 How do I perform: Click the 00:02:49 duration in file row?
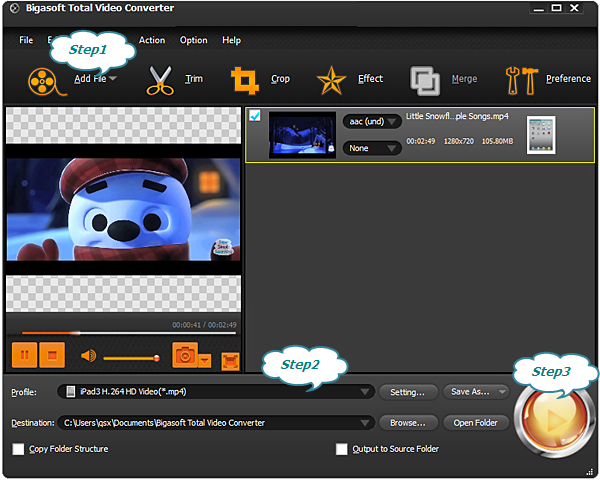point(421,141)
